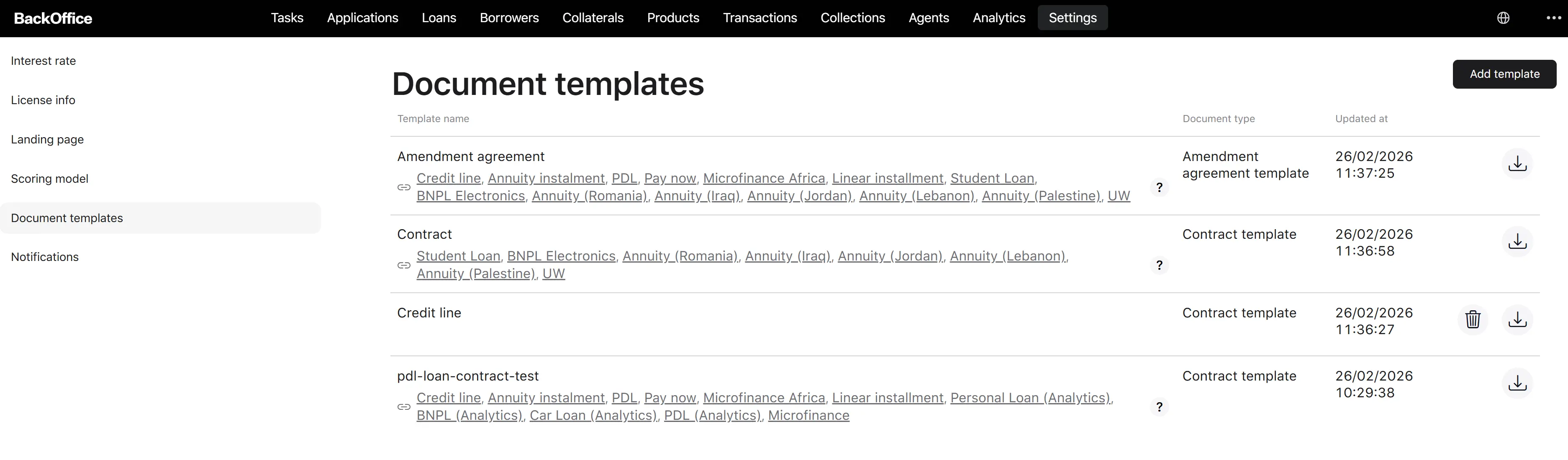Select Scoring model in the sidebar
Screen dimensions: 1568x460
(50, 179)
